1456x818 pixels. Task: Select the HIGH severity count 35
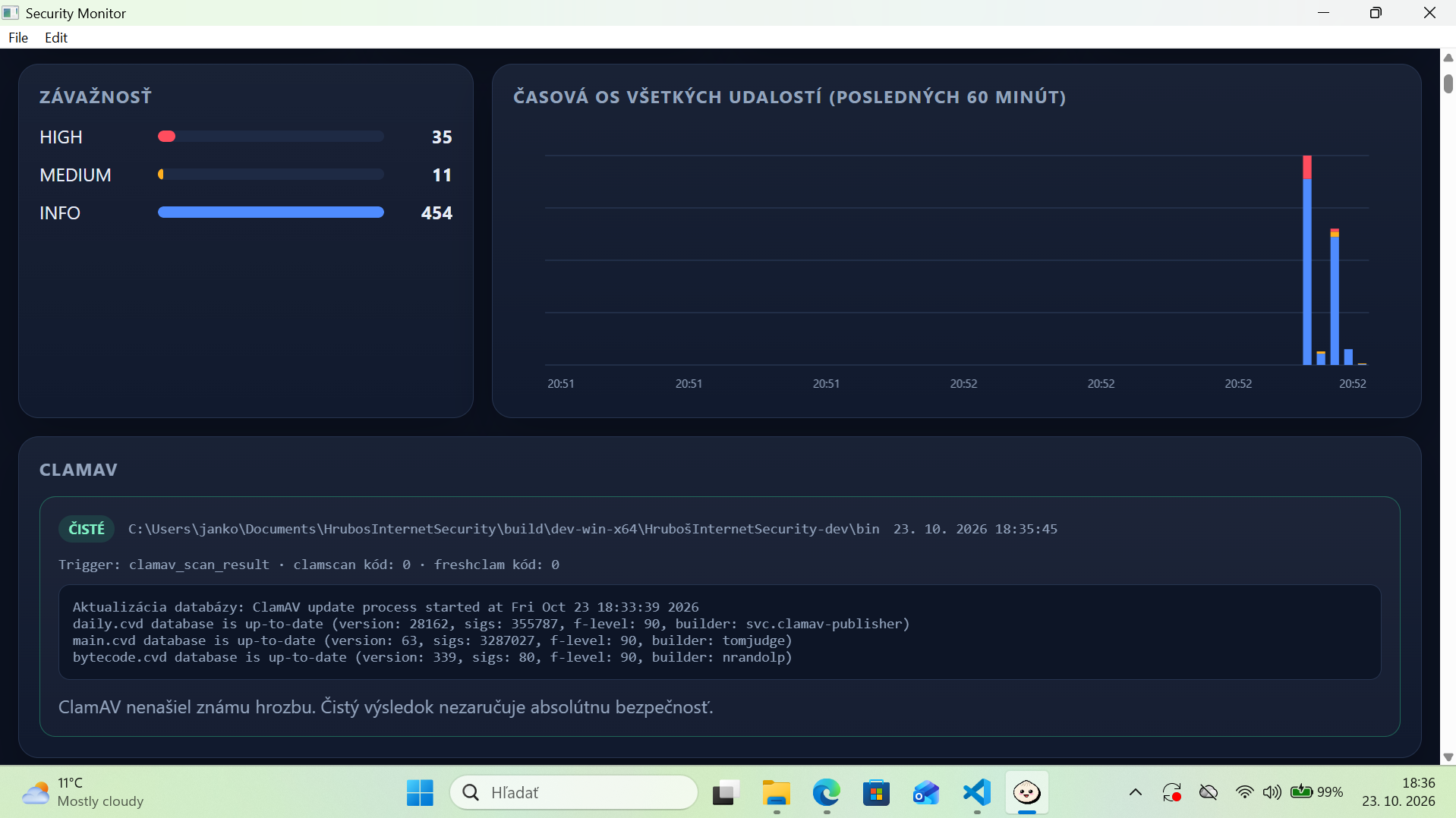(x=442, y=137)
